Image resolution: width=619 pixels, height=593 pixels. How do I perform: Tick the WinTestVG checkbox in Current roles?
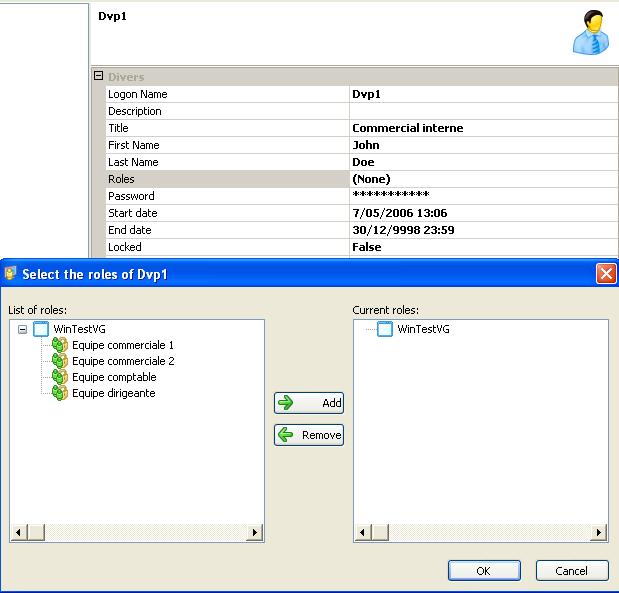(385, 329)
